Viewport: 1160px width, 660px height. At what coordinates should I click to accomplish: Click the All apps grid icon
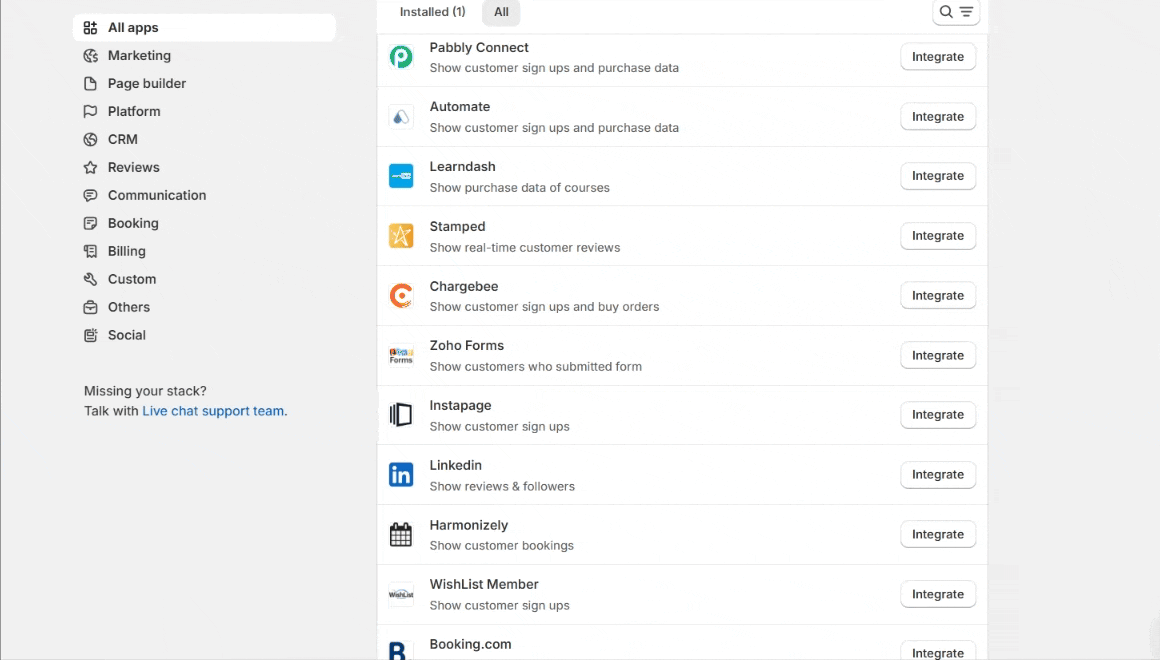coord(90,27)
